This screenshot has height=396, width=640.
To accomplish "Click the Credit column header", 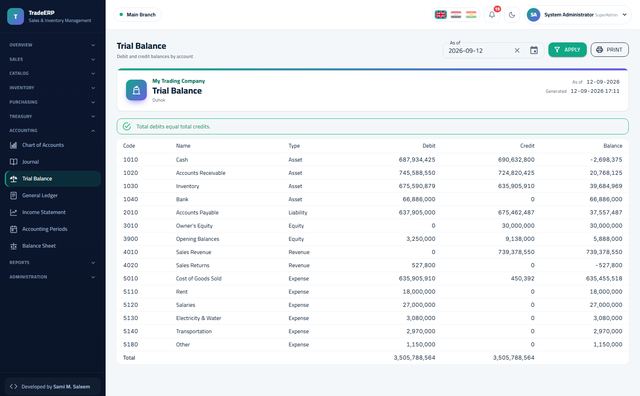I will [527, 146].
